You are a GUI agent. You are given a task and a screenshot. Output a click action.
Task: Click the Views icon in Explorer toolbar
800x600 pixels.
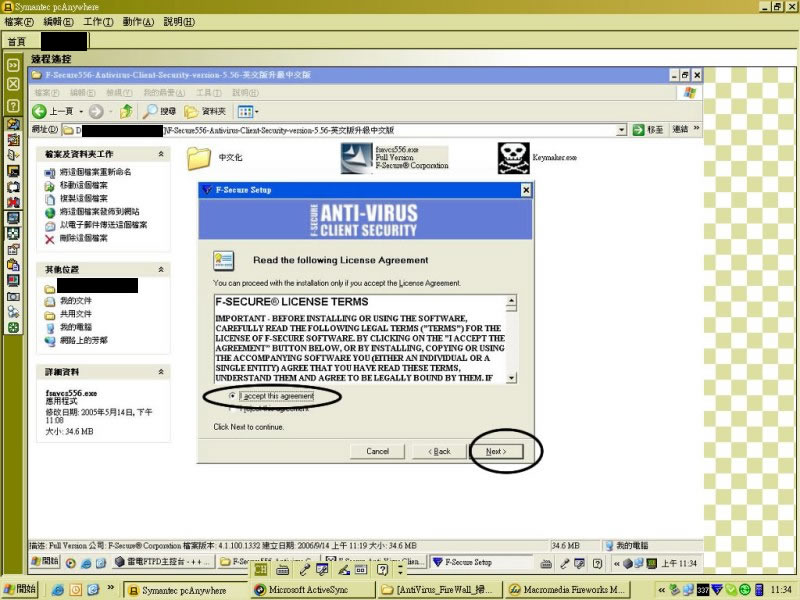click(x=245, y=111)
